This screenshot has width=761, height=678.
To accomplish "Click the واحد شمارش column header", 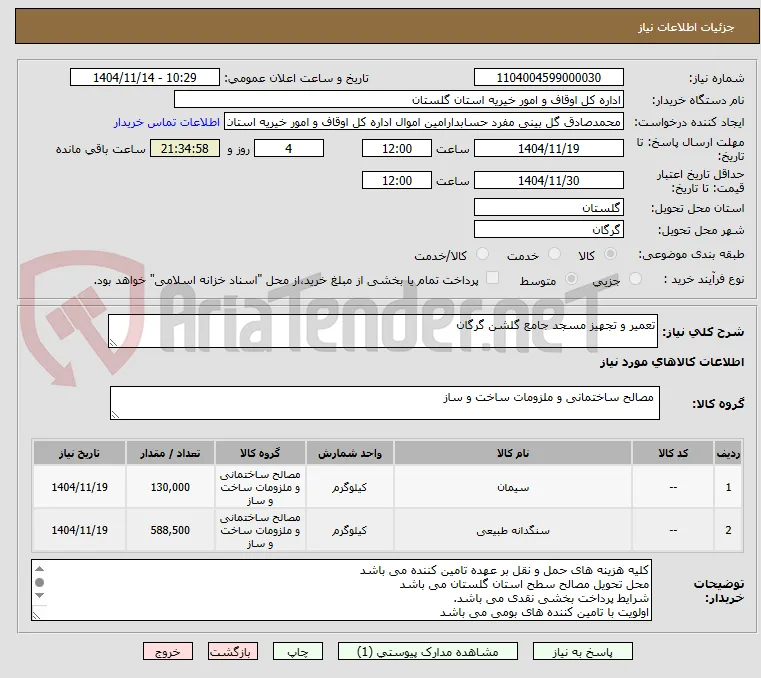I will pos(349,453).
